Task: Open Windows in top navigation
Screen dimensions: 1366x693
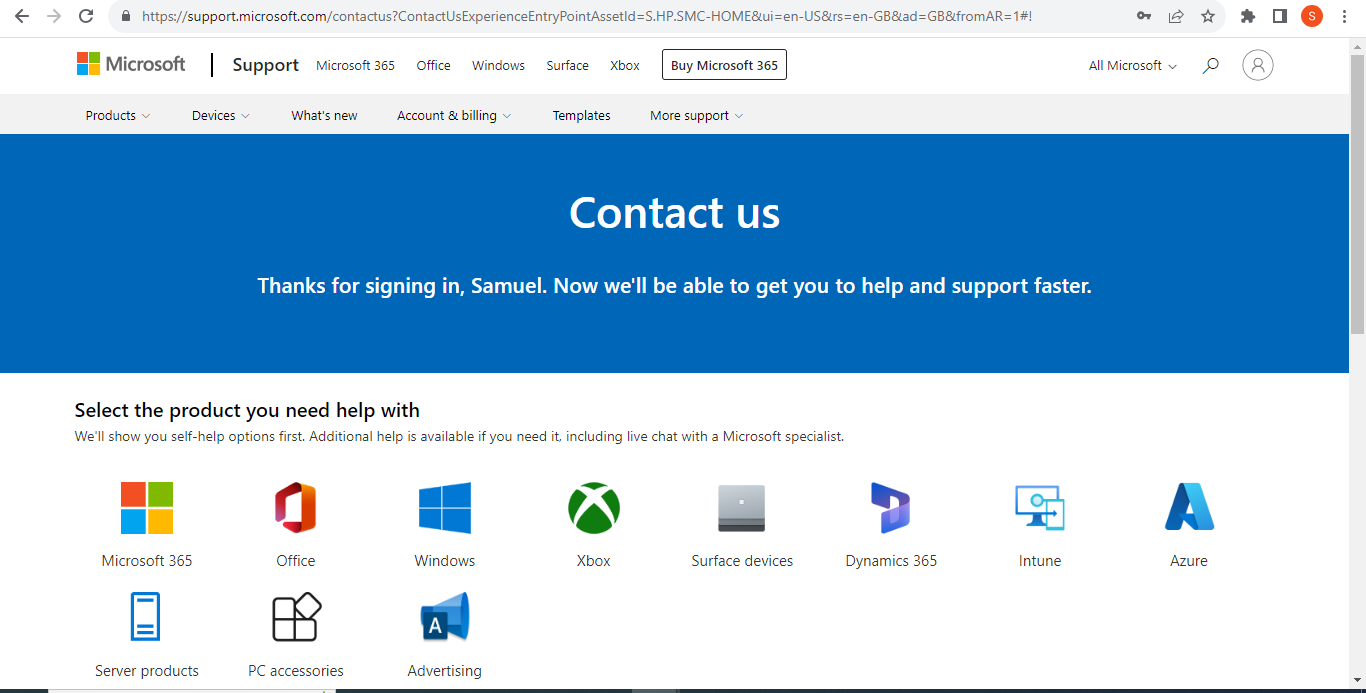Action: (498, 65)
